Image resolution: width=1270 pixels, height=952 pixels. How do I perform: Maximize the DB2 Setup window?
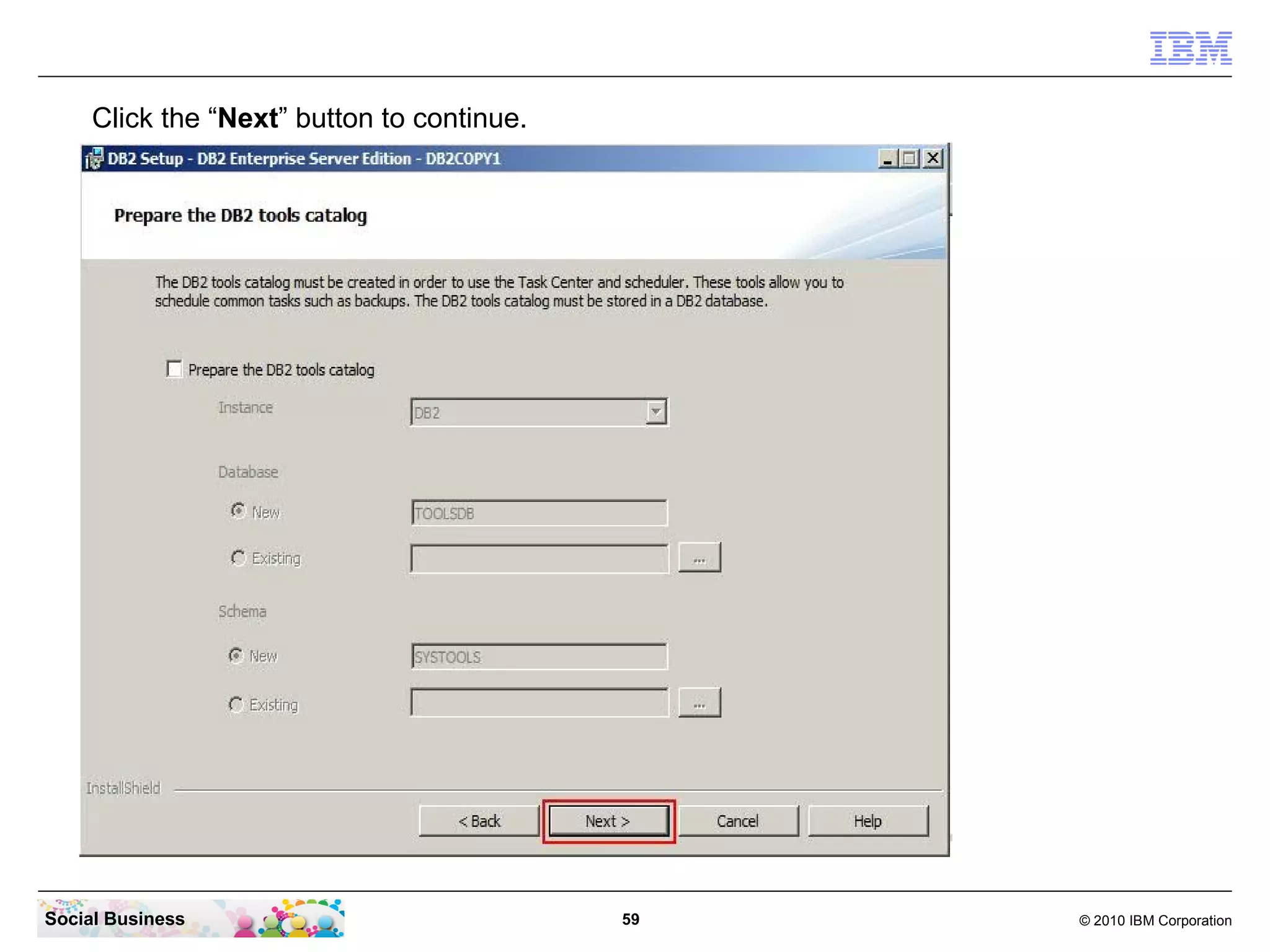click(x=910, y=159)
